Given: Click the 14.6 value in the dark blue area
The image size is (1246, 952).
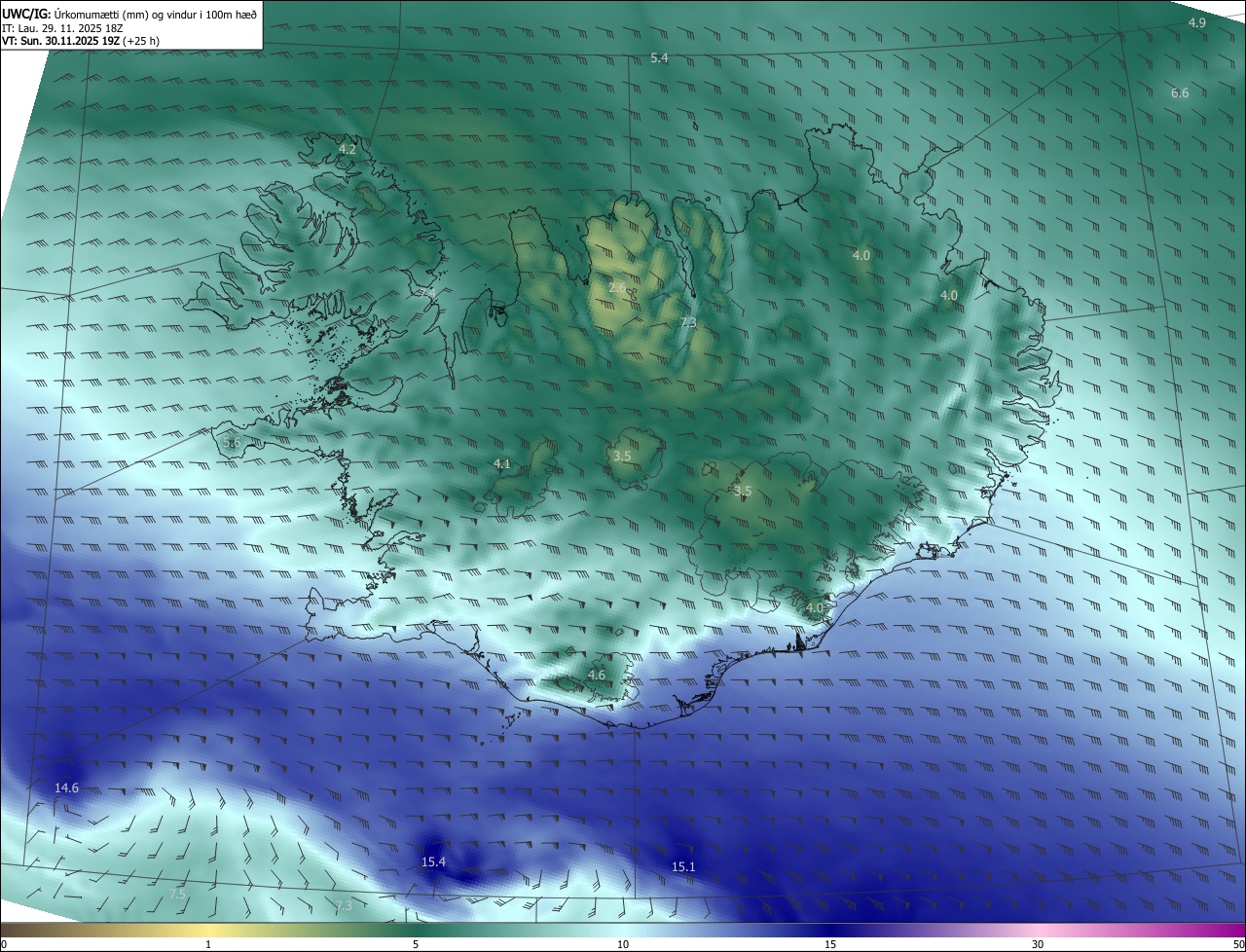Looking at the screenshot, I should click(66, 787).
